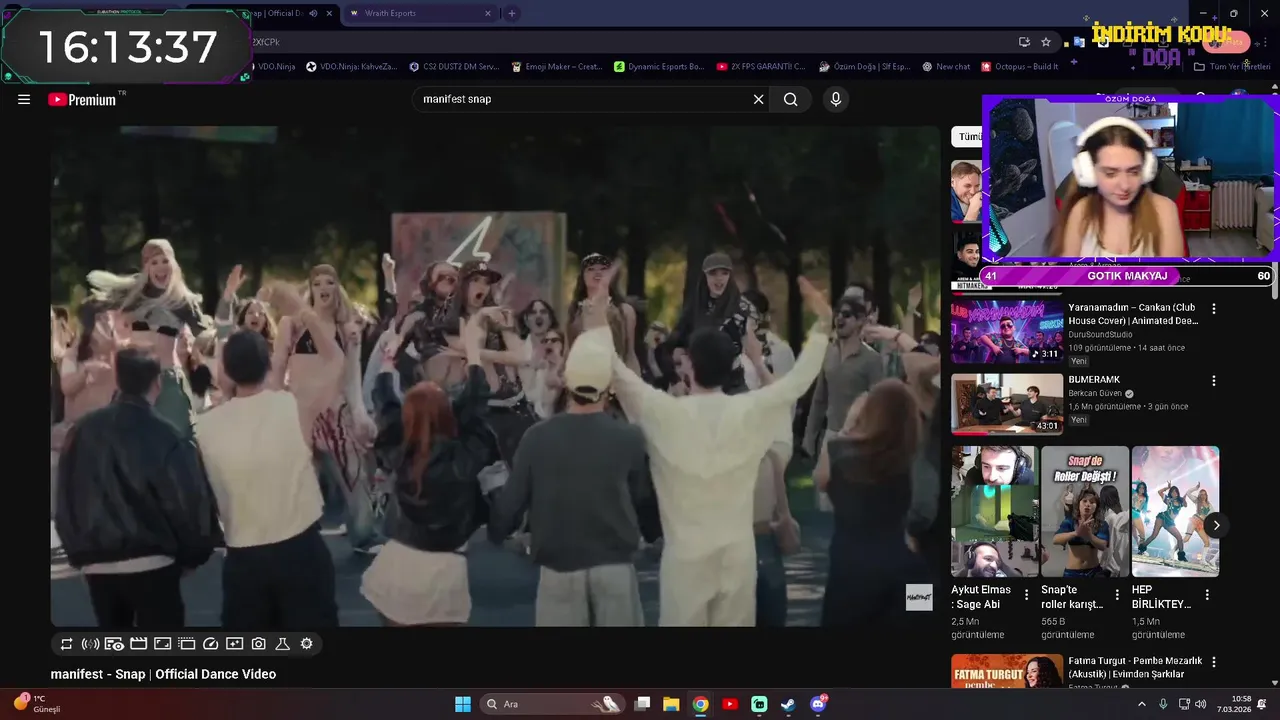Toggle cinema clapperboard mode icon
The width and height of the screenshot is (1280, 720).
(138, 644)
